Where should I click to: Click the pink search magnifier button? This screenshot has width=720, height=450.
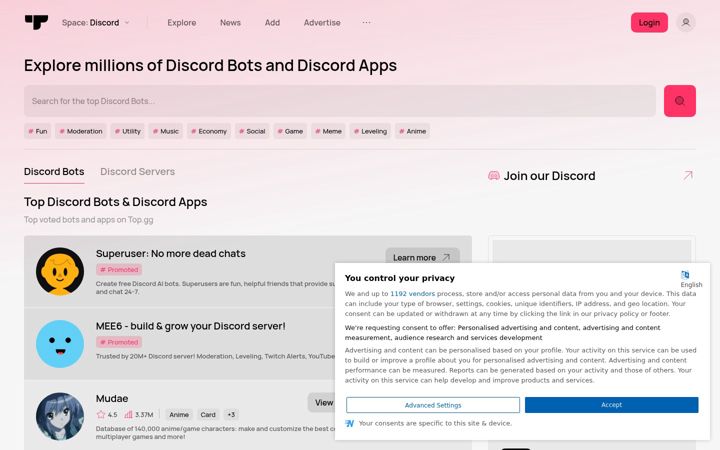click(x=680, y=101)
